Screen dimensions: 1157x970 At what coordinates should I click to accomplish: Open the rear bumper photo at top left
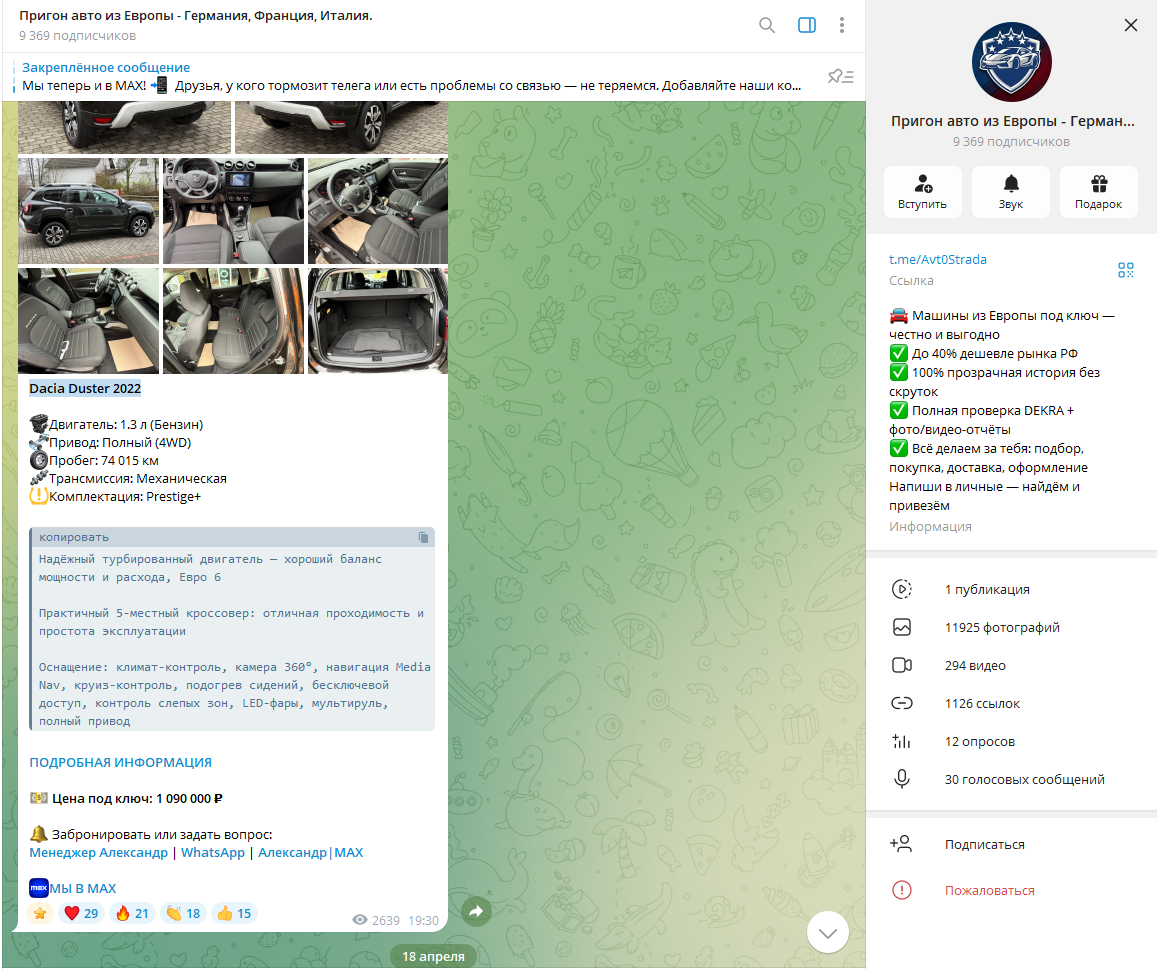[124, 128]
